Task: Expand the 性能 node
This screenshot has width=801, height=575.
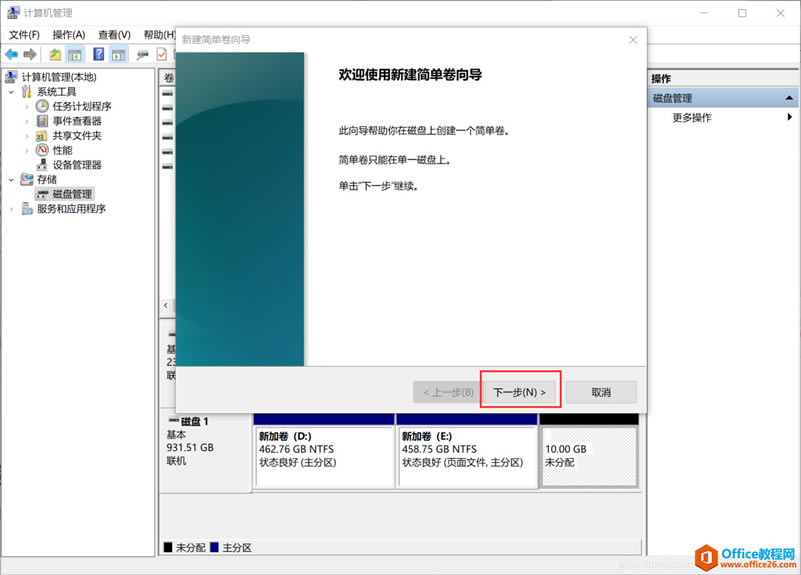Action: [x=27, y=151]
